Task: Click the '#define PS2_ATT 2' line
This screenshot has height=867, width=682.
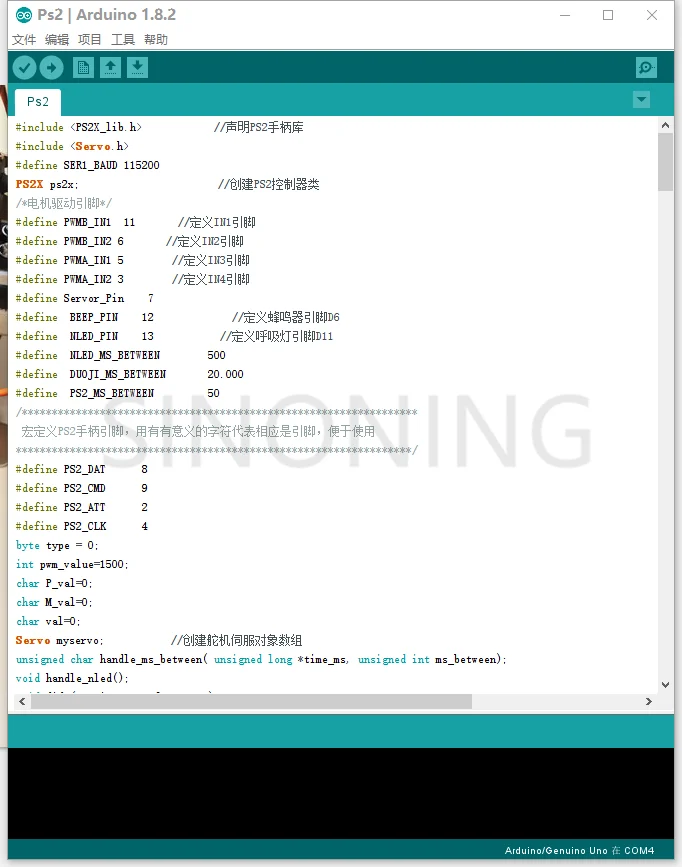Action: pyautogui.click(x=82, y=507)
